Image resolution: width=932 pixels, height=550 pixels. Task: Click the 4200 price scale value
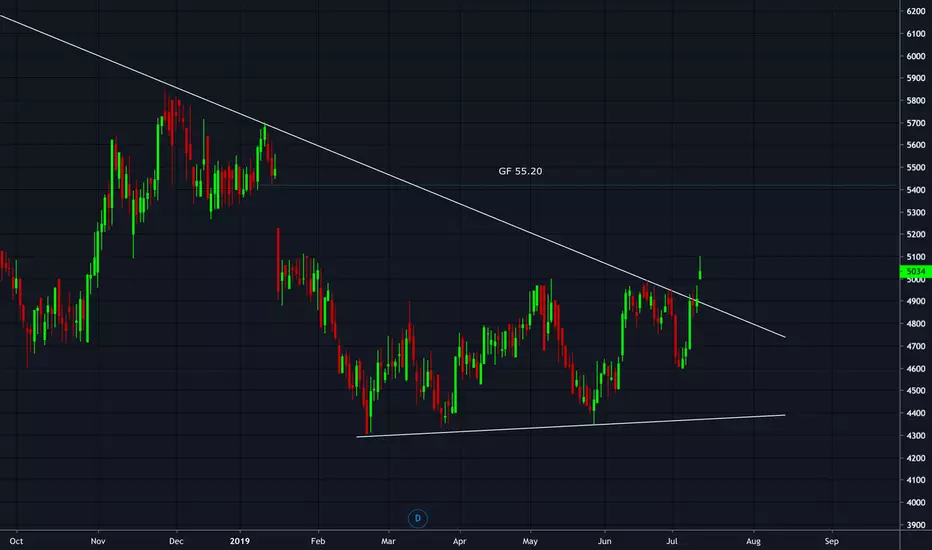coord(916,458)
